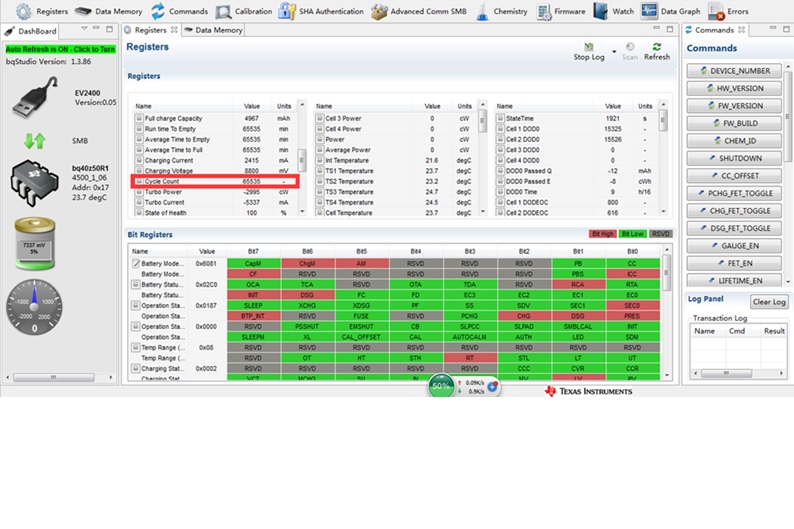Toggle Run time To Empty checkbox

(139, 129)
